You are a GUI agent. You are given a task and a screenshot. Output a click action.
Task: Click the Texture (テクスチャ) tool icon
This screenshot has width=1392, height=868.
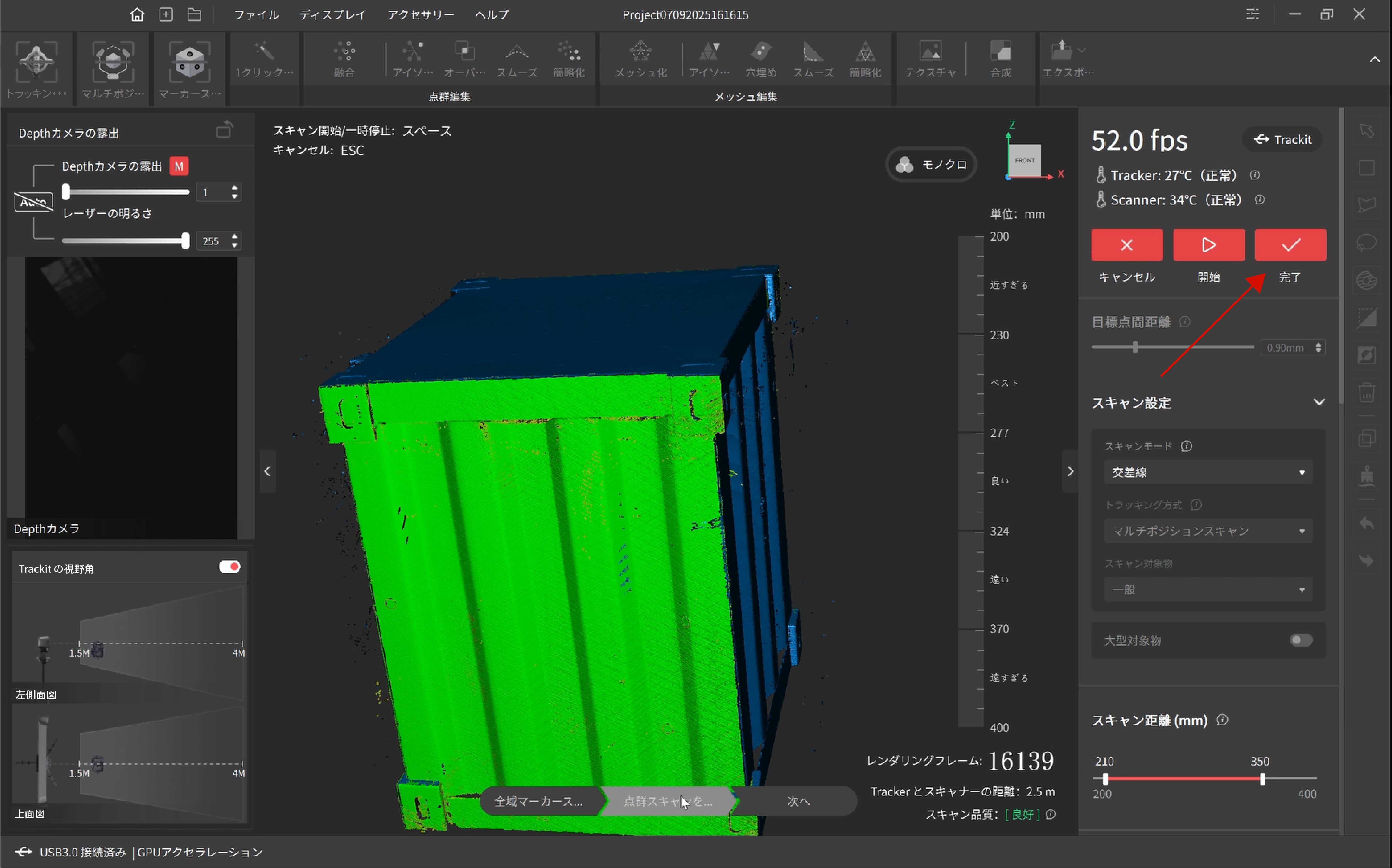click(930, 53)
